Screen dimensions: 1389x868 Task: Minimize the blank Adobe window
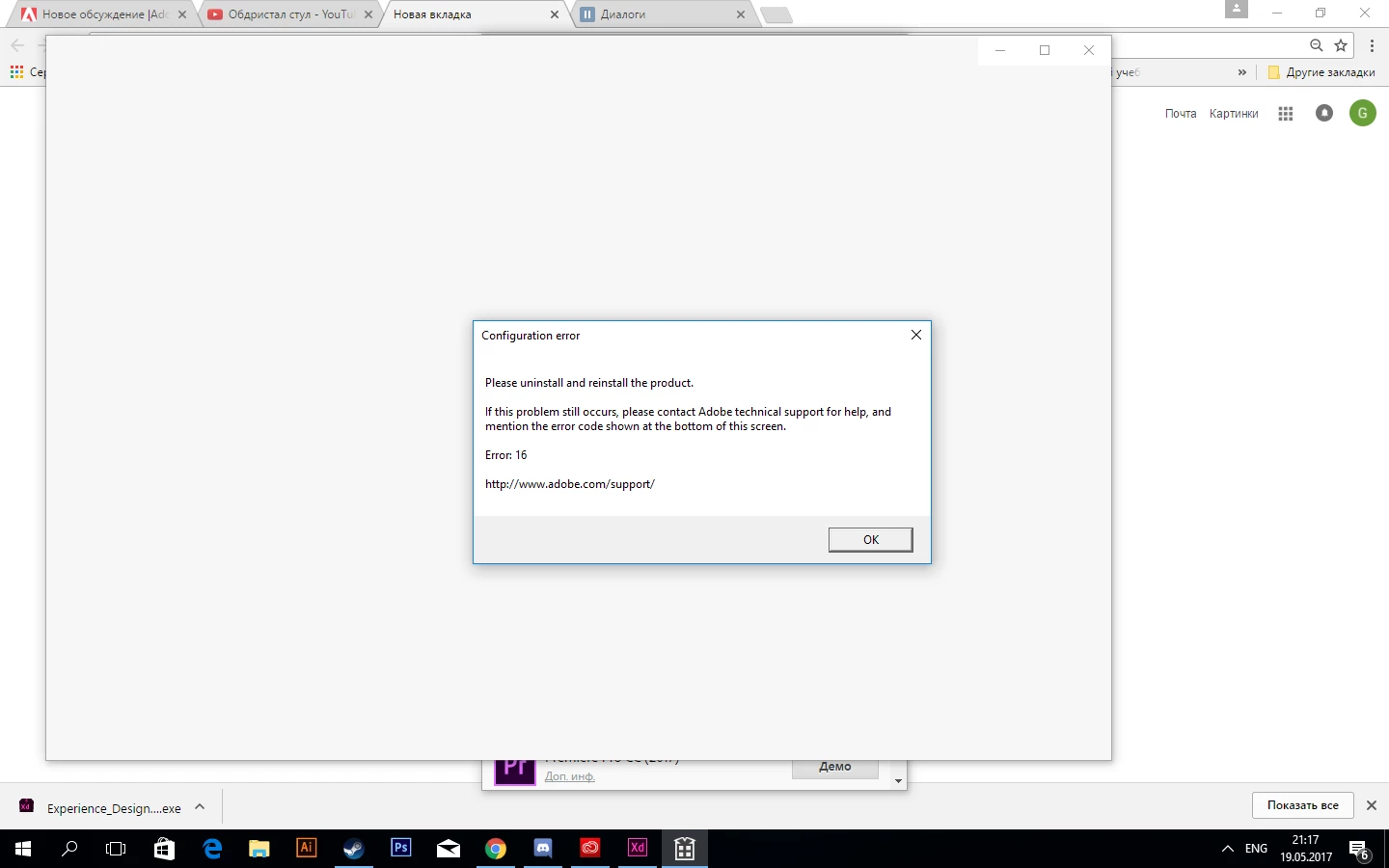[1000, 50]
